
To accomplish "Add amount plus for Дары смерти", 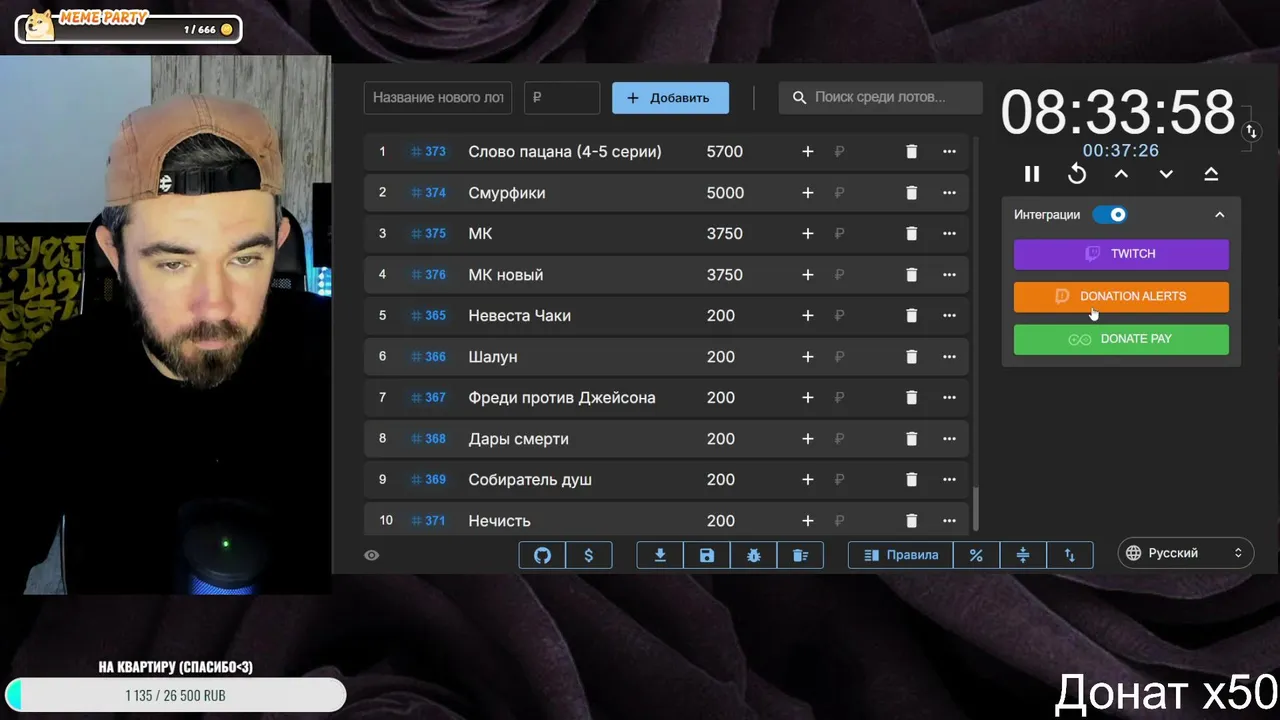I will pos(808,439).
